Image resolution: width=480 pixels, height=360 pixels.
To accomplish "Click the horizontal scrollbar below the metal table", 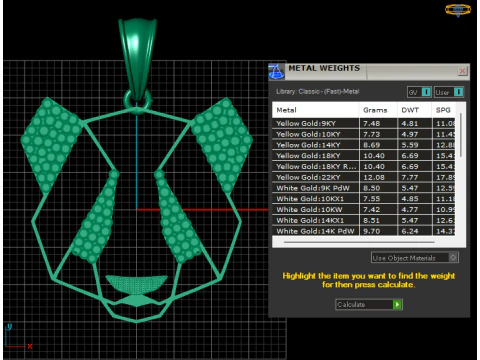I will pos(359,242).
